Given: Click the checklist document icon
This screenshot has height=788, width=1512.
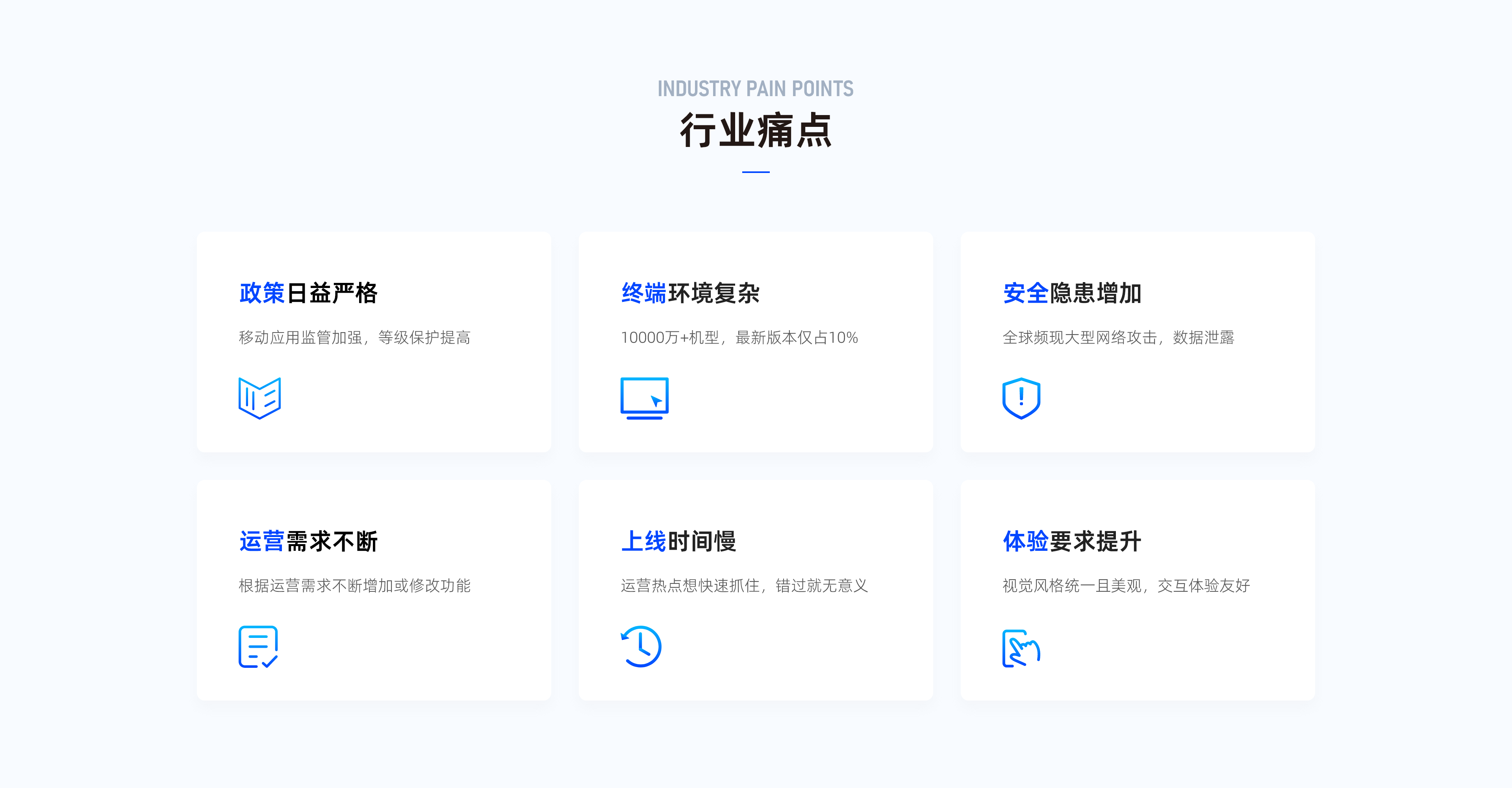Looking at the screenshot, I should tap(258, 647).
